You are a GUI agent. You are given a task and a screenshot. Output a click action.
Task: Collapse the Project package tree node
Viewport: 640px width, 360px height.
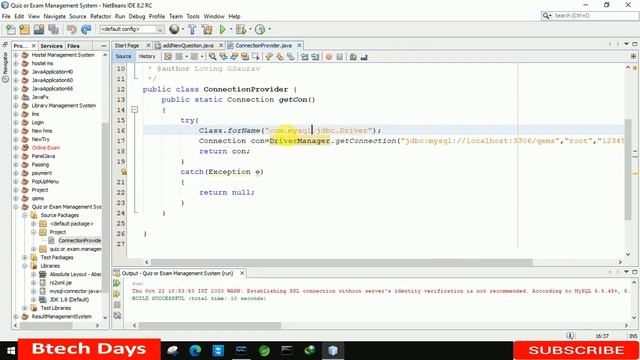pyautogui.click(x=34, y=232)
